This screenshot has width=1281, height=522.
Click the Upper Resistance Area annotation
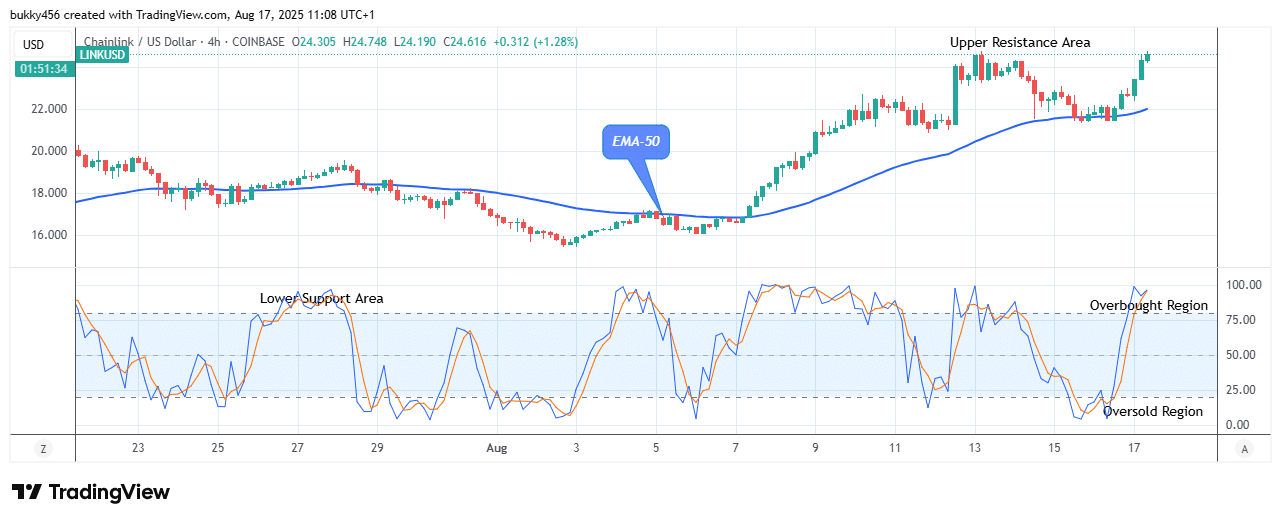point(1020,42)
